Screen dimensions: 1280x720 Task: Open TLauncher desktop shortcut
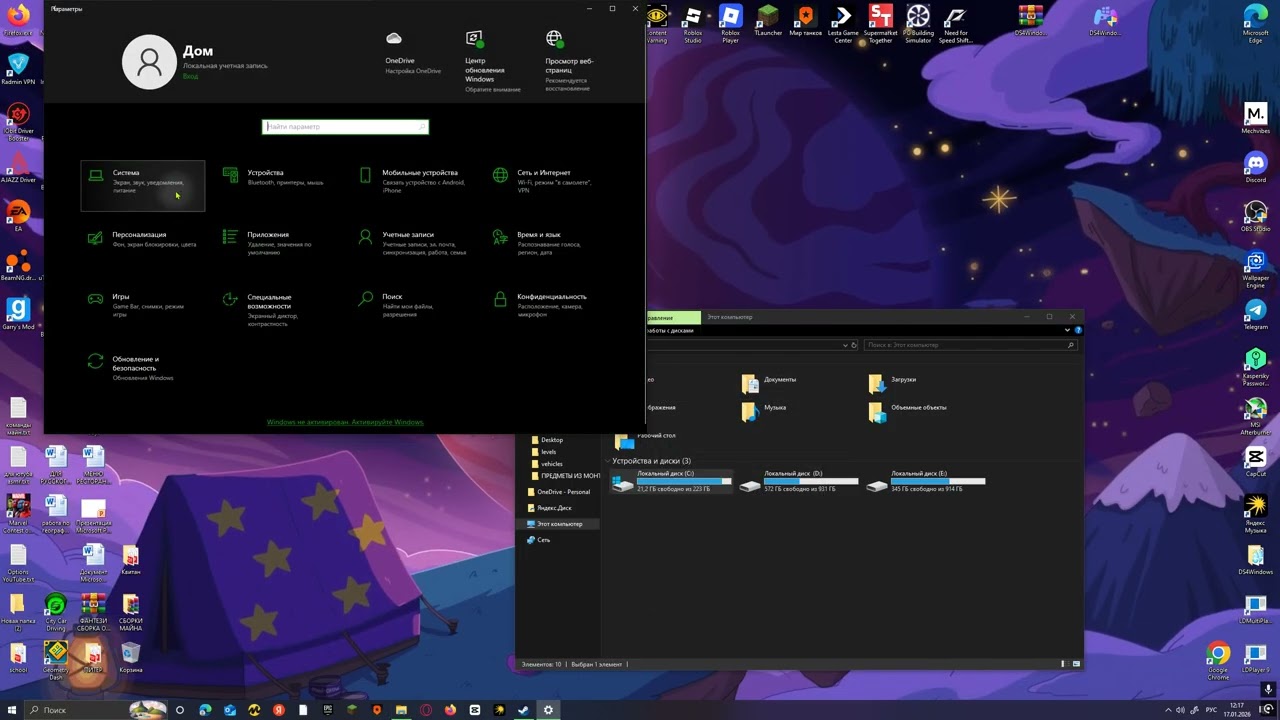tap(768, 21)
